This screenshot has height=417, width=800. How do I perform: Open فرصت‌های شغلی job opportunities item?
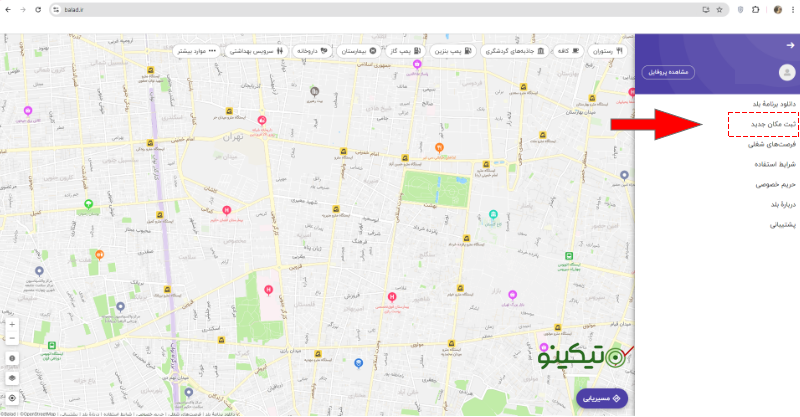pos(772,144)
